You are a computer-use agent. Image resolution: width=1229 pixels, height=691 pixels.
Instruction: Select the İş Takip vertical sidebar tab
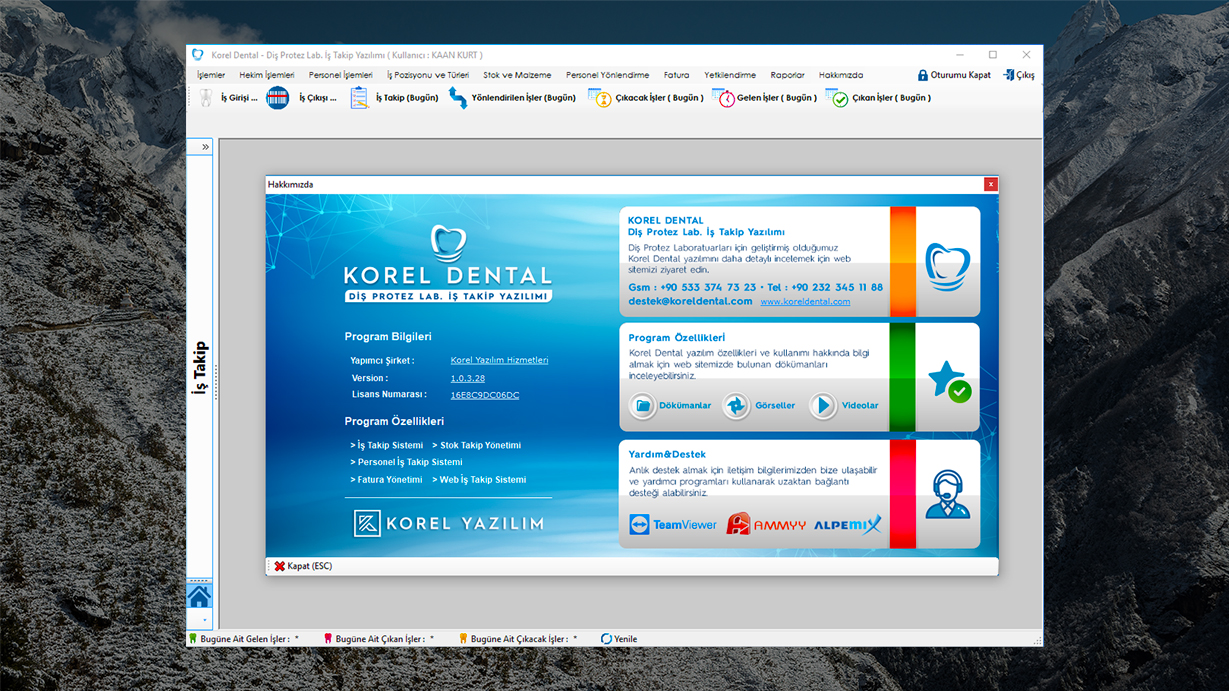tap(200, 368)
